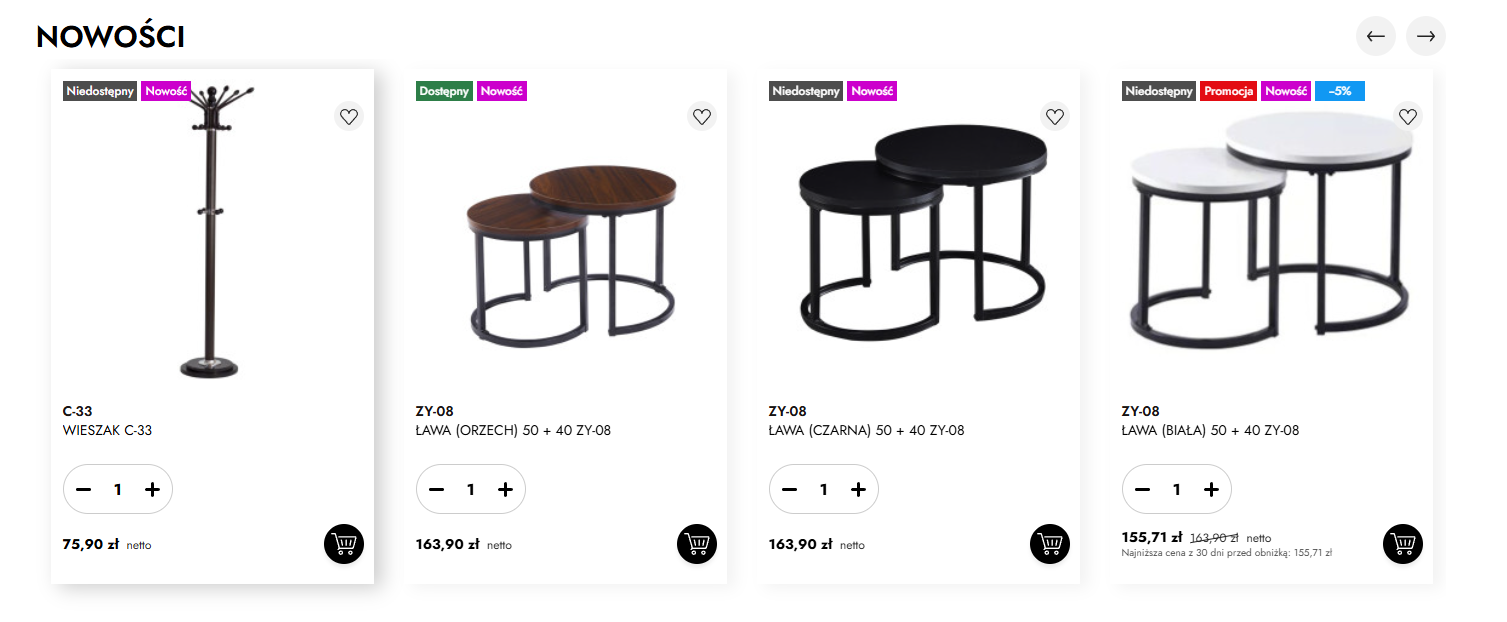This screenshot has width=1507, height=622.
Task: Click the Promocja badge on white table
Action: click(x=1228, y=91)
